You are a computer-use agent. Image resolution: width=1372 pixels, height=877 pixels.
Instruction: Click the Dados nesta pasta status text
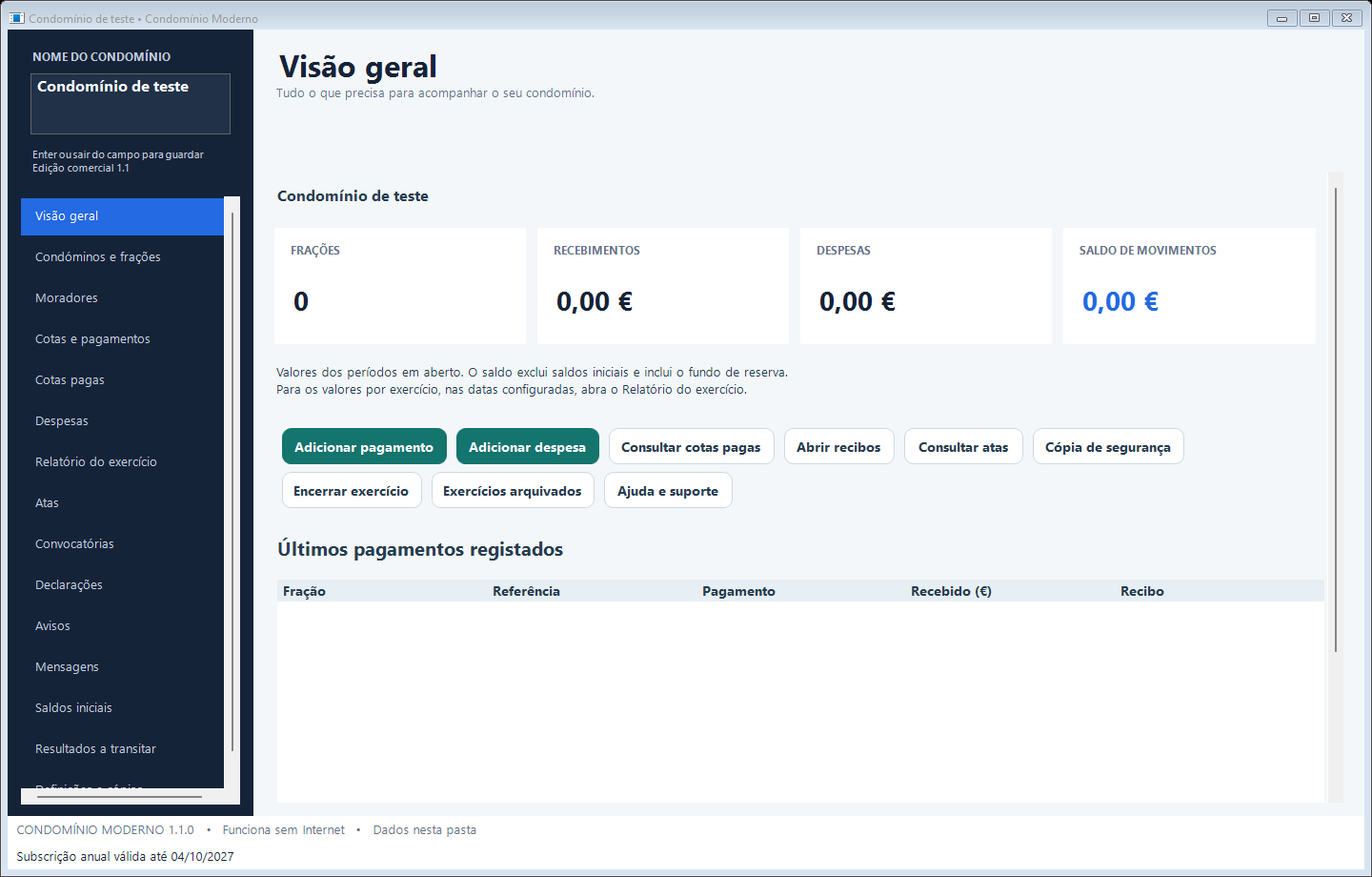click(425, 830)
